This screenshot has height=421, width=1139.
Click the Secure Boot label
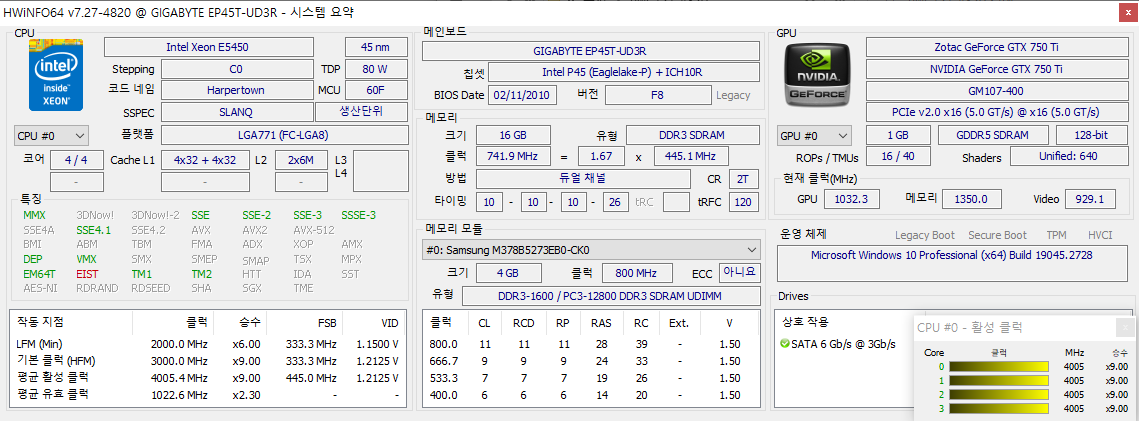click(x=997, y=235)
